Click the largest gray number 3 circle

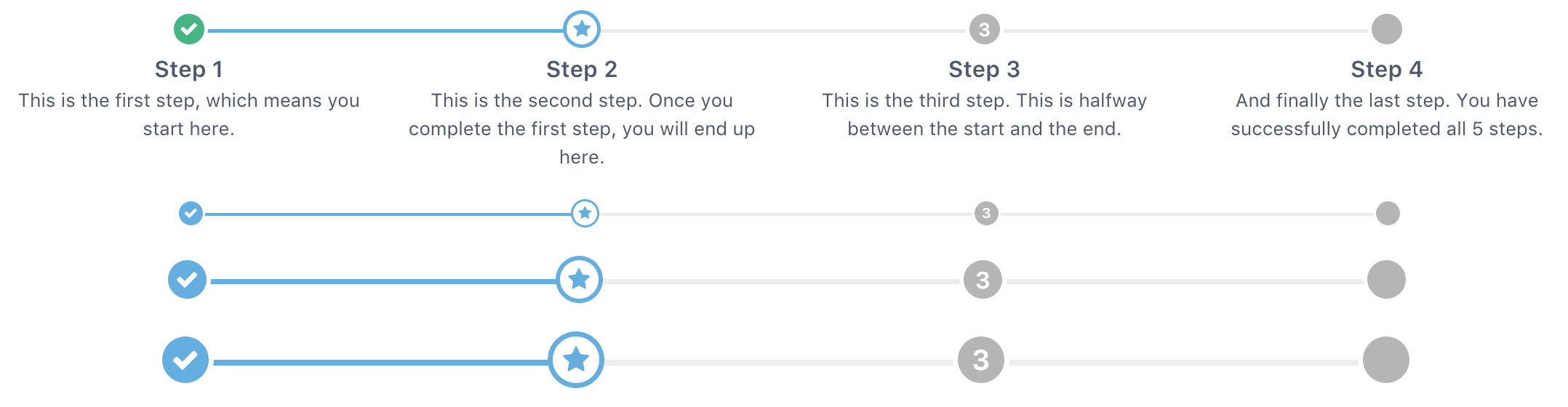pos(981,360)
